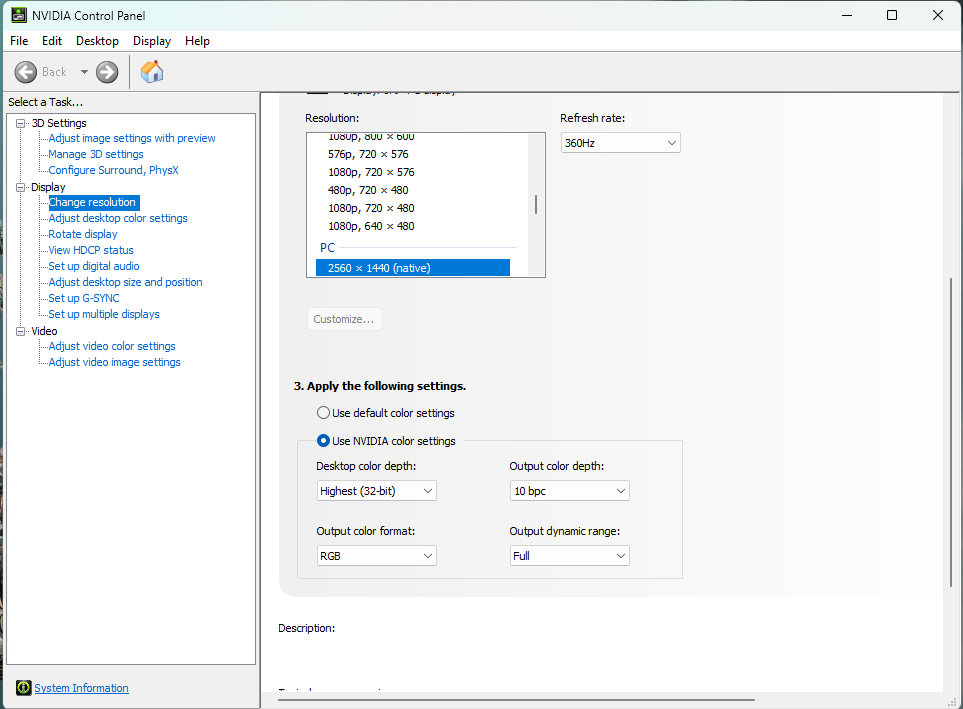Click the Display tree label

pyautogui.click(x=48, y=187)
